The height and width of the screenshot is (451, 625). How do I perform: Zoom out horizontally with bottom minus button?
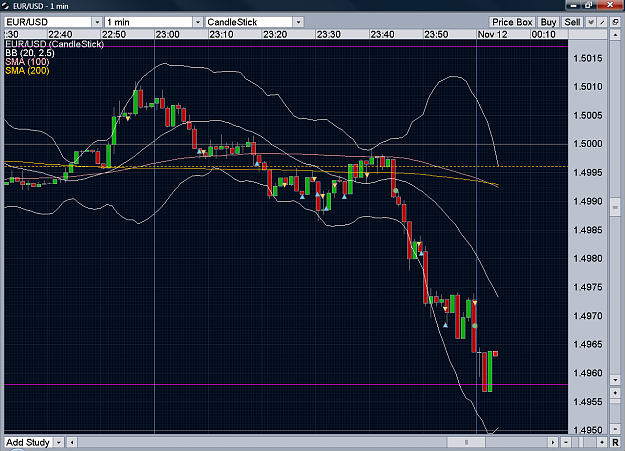pyautogui.click(x=566, y=442)
